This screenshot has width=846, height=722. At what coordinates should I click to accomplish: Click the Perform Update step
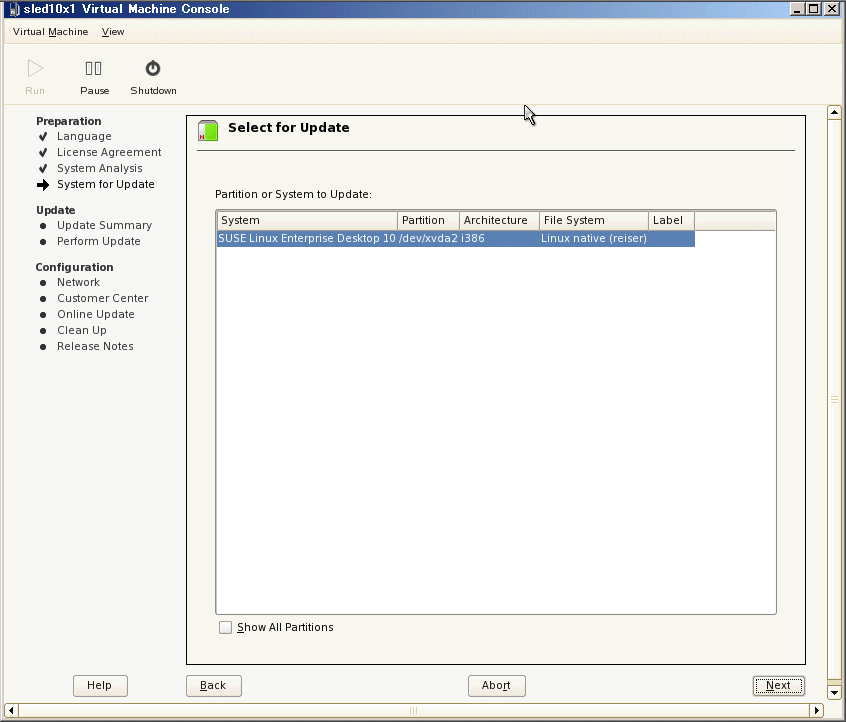[x=99, y=241]
